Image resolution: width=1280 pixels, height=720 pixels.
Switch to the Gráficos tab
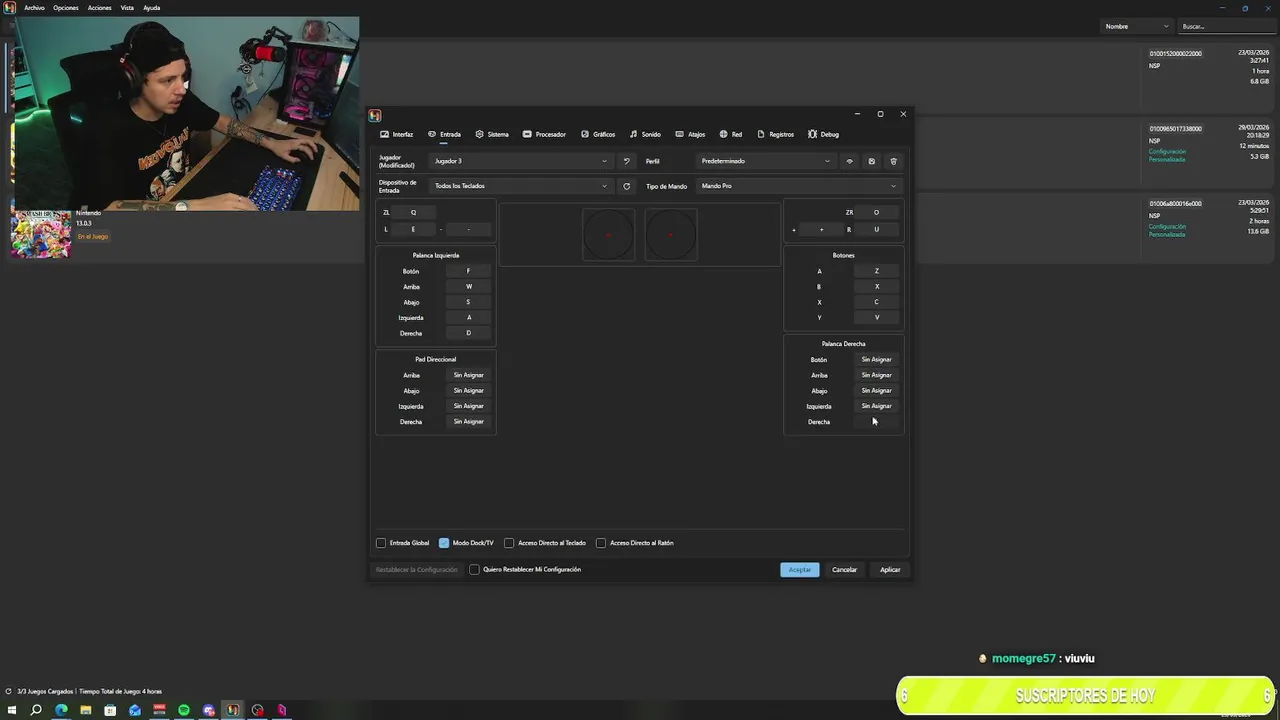coord(598,134)
